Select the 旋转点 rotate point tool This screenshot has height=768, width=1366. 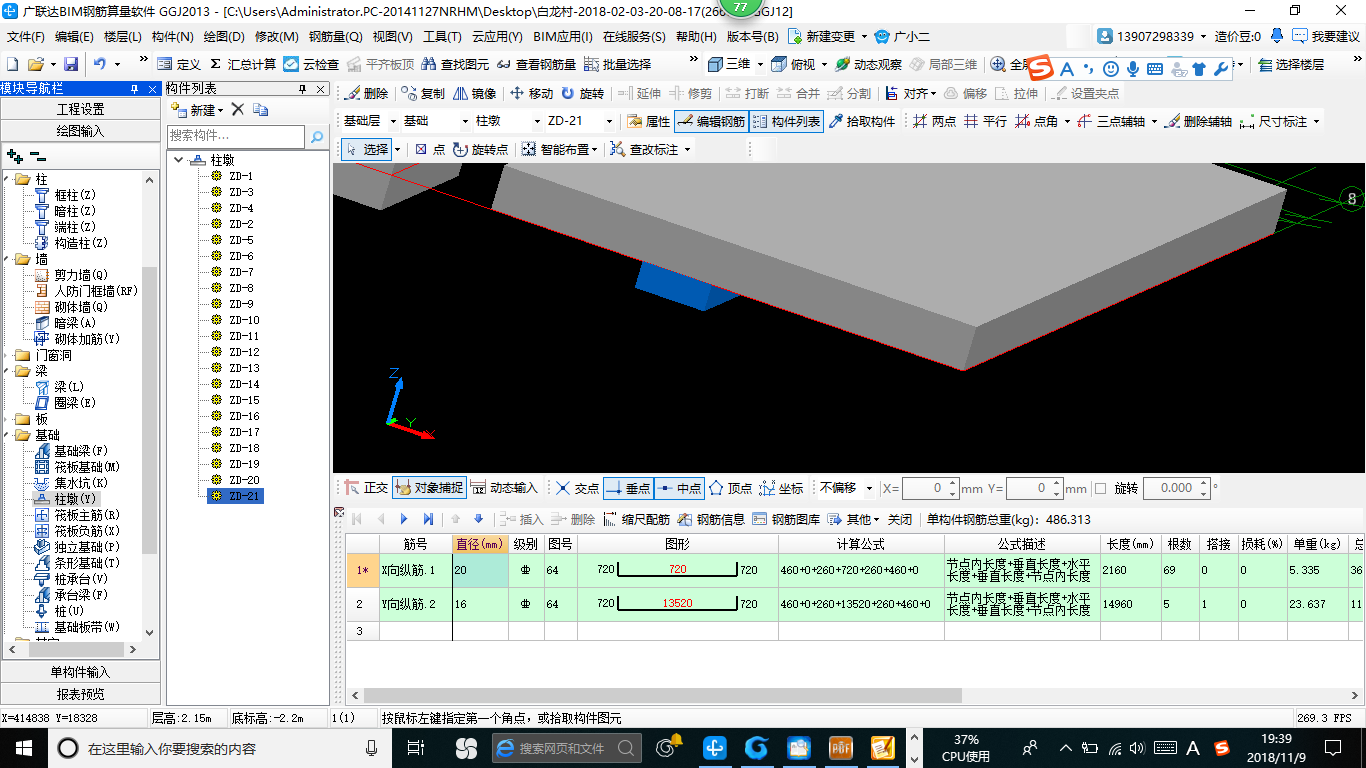pyautogui.click(x=480, y=149)
